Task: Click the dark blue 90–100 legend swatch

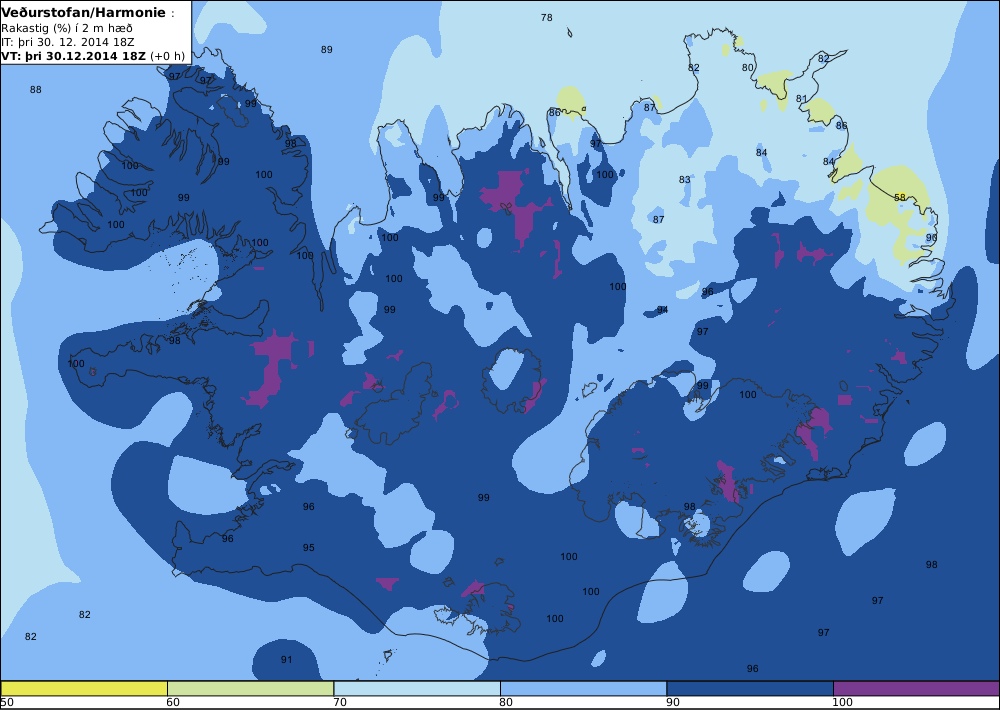Action: coord(750,688)
